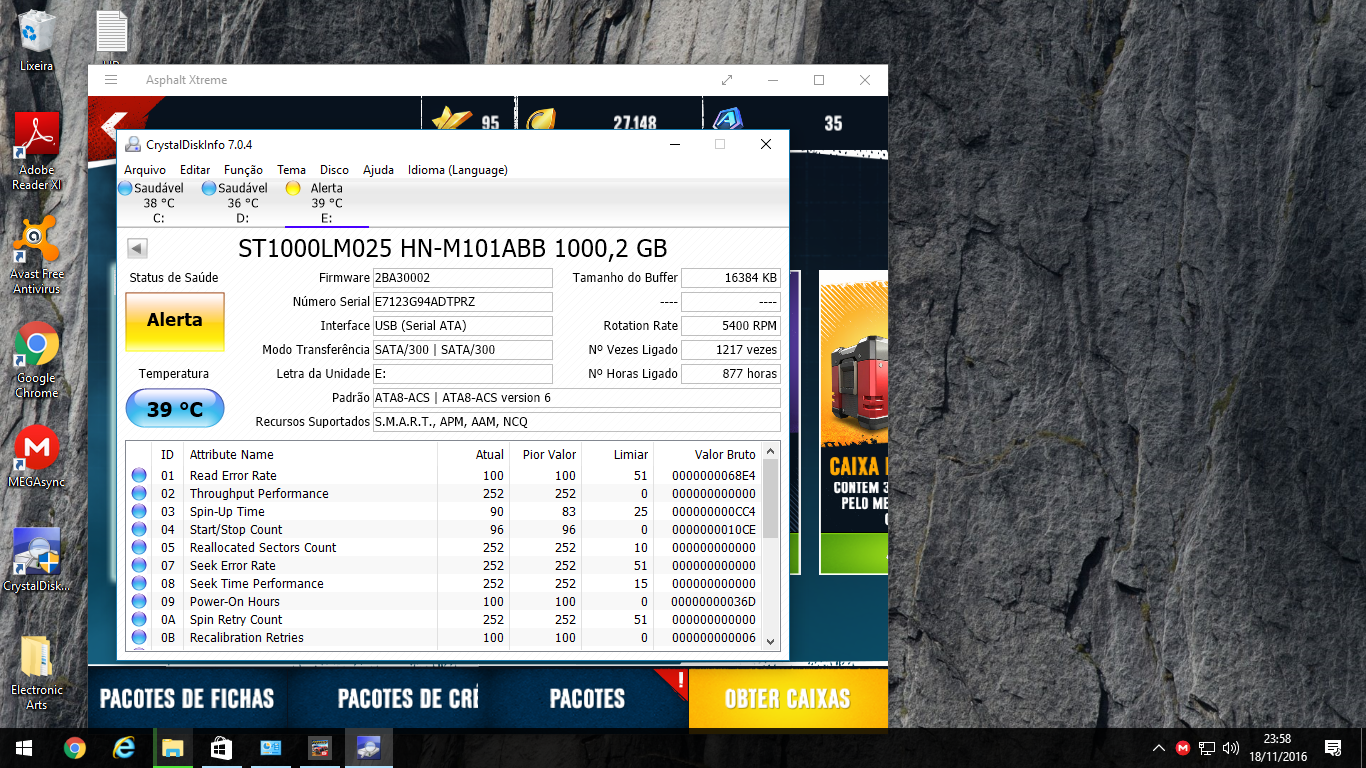Click the CrystalDiskInfo taskbar icon
The image size is (1366, 768).
(368, 748)
